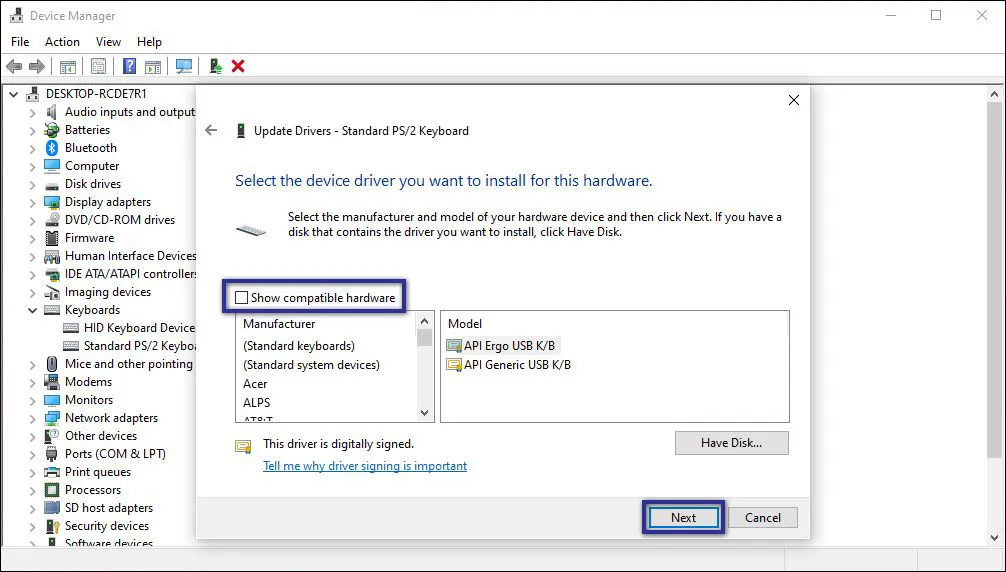Close the Update Drivers dialog with X
The image size is (1006, 572).
tap(794, 100)
